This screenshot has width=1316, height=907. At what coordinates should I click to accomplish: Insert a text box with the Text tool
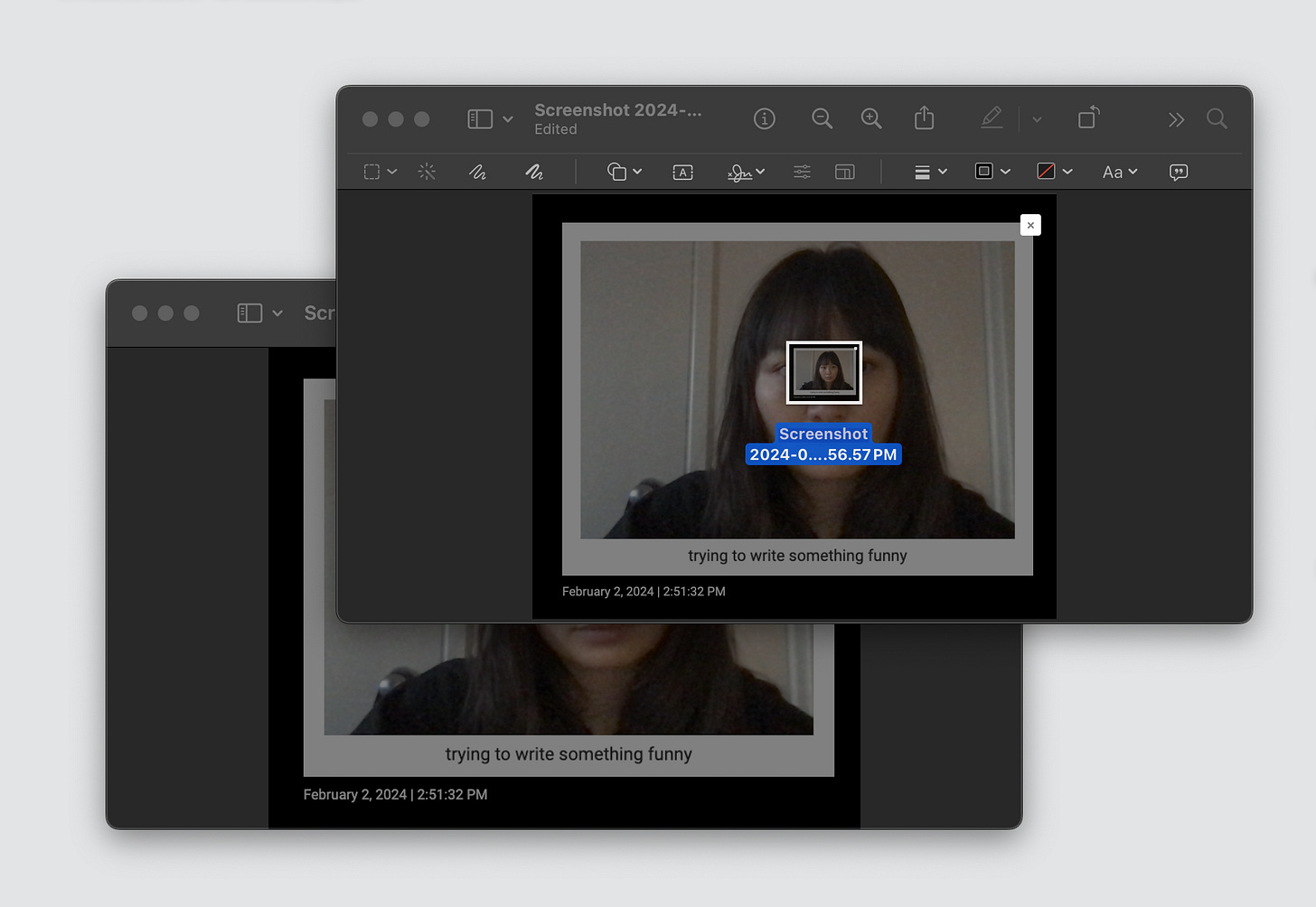[x=682, y=172]
